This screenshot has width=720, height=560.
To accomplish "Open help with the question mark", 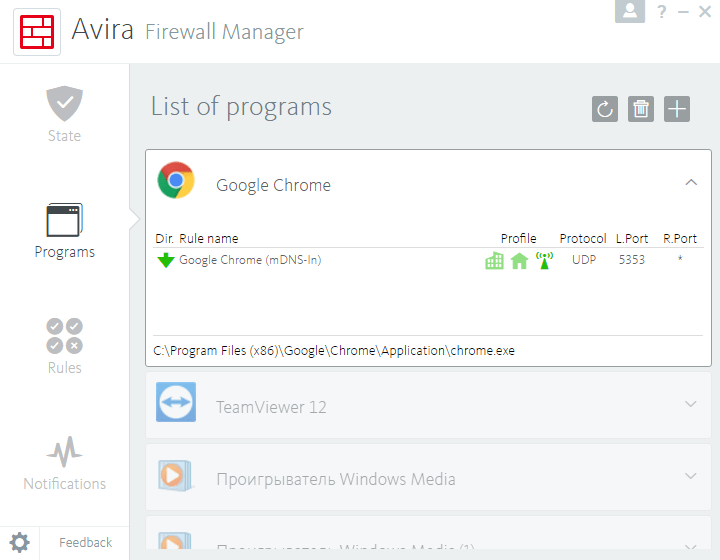I will [x=662, y=11].
